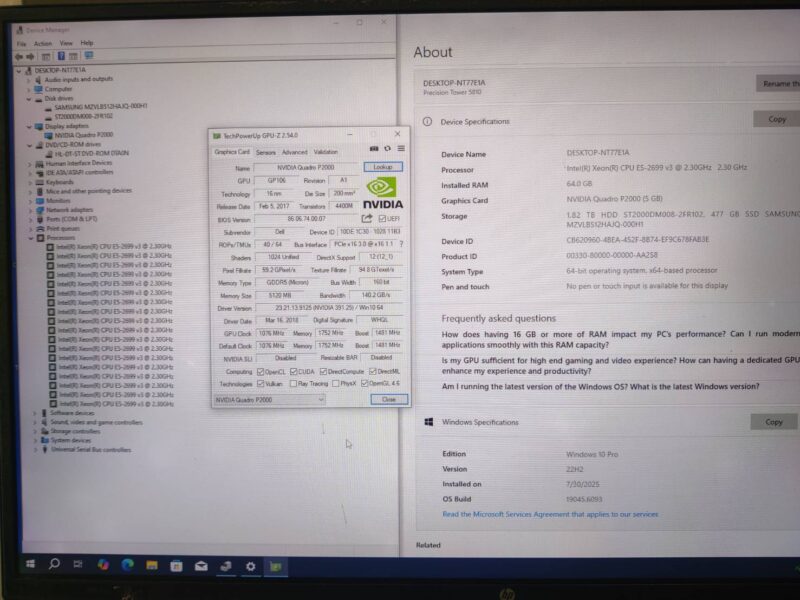Viewport: 800px width, 600px height.
Task: Copy the Windows Specifications
Action: tap(773, 422)
